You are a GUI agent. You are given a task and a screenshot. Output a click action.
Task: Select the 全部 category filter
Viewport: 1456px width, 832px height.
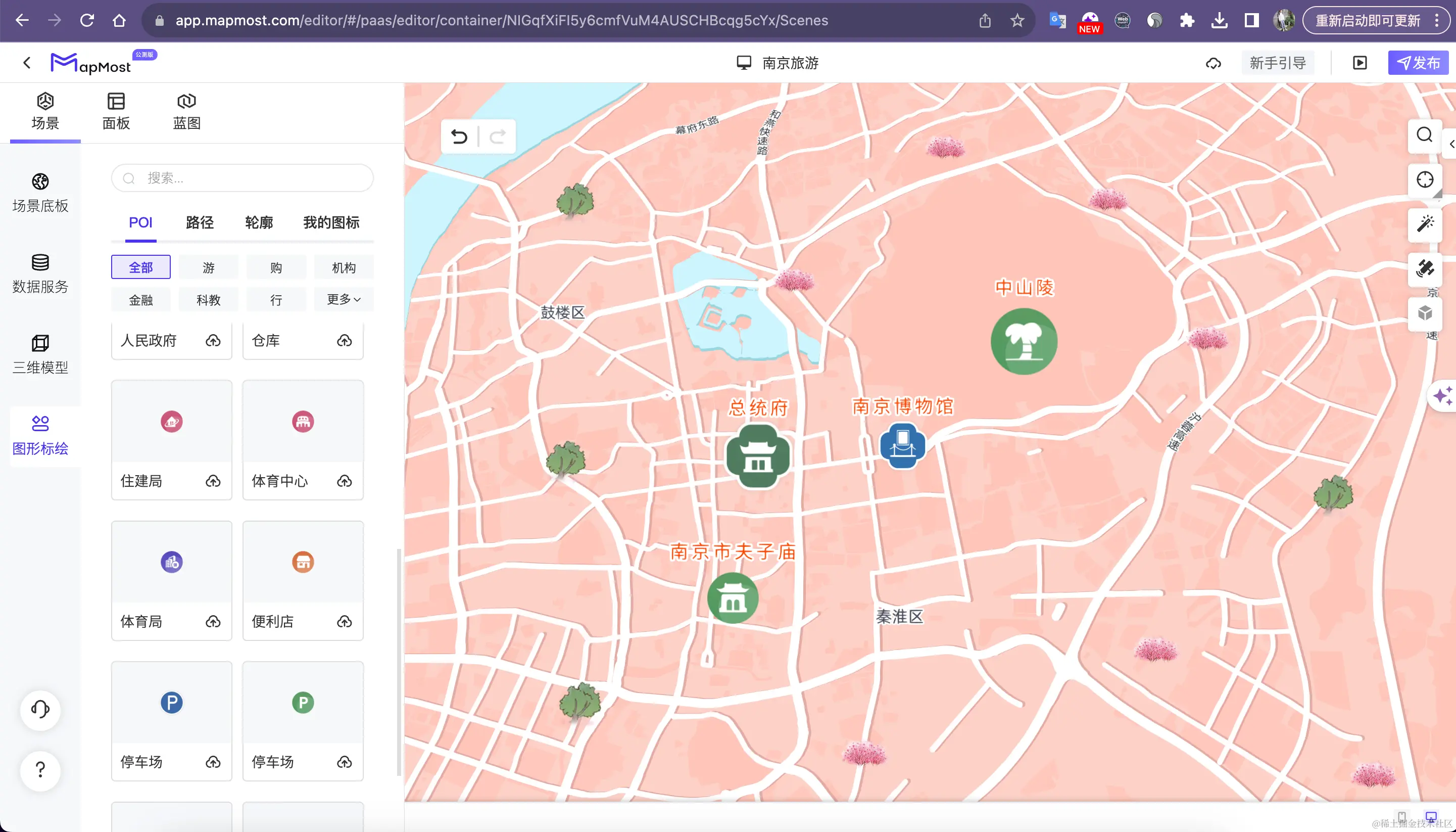coord(141,267)
